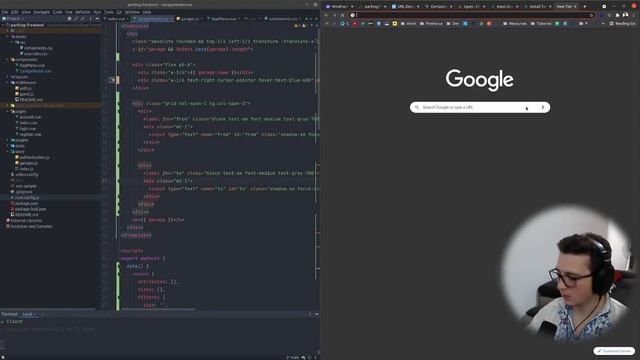Open the Navigate menu in the IDE
640x360 pixels.
click(41, 12)
